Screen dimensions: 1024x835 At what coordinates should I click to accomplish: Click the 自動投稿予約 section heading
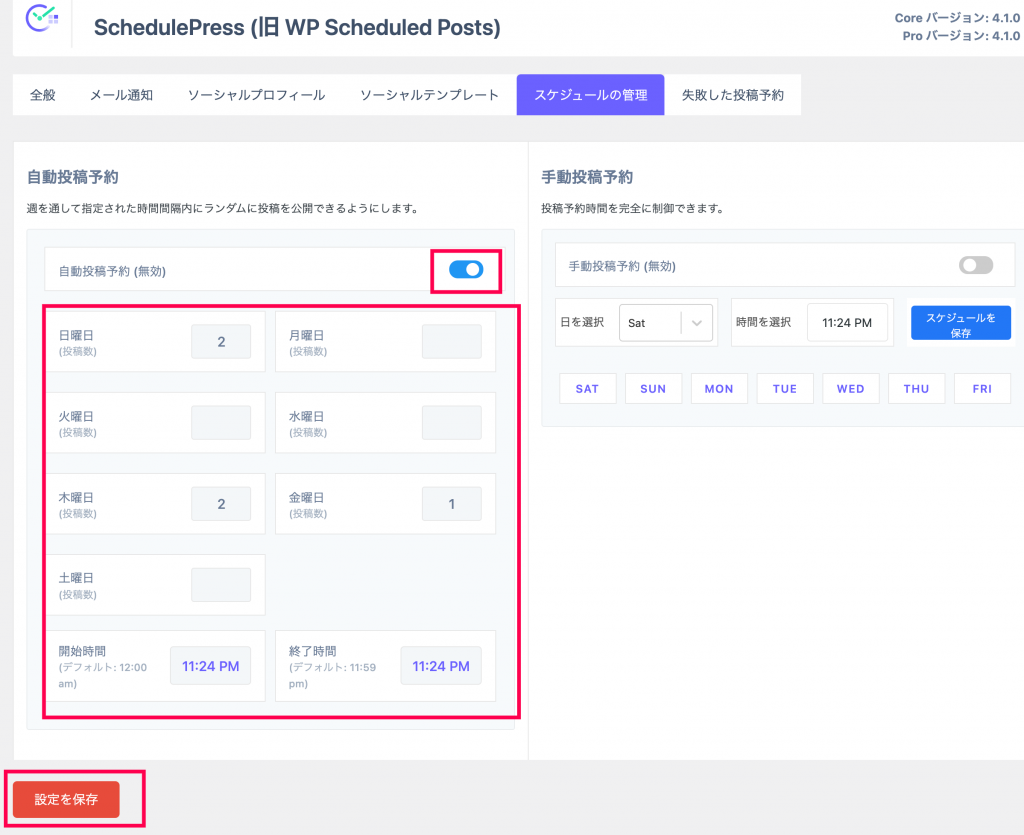pyautogui.click(x=72, y=177)
